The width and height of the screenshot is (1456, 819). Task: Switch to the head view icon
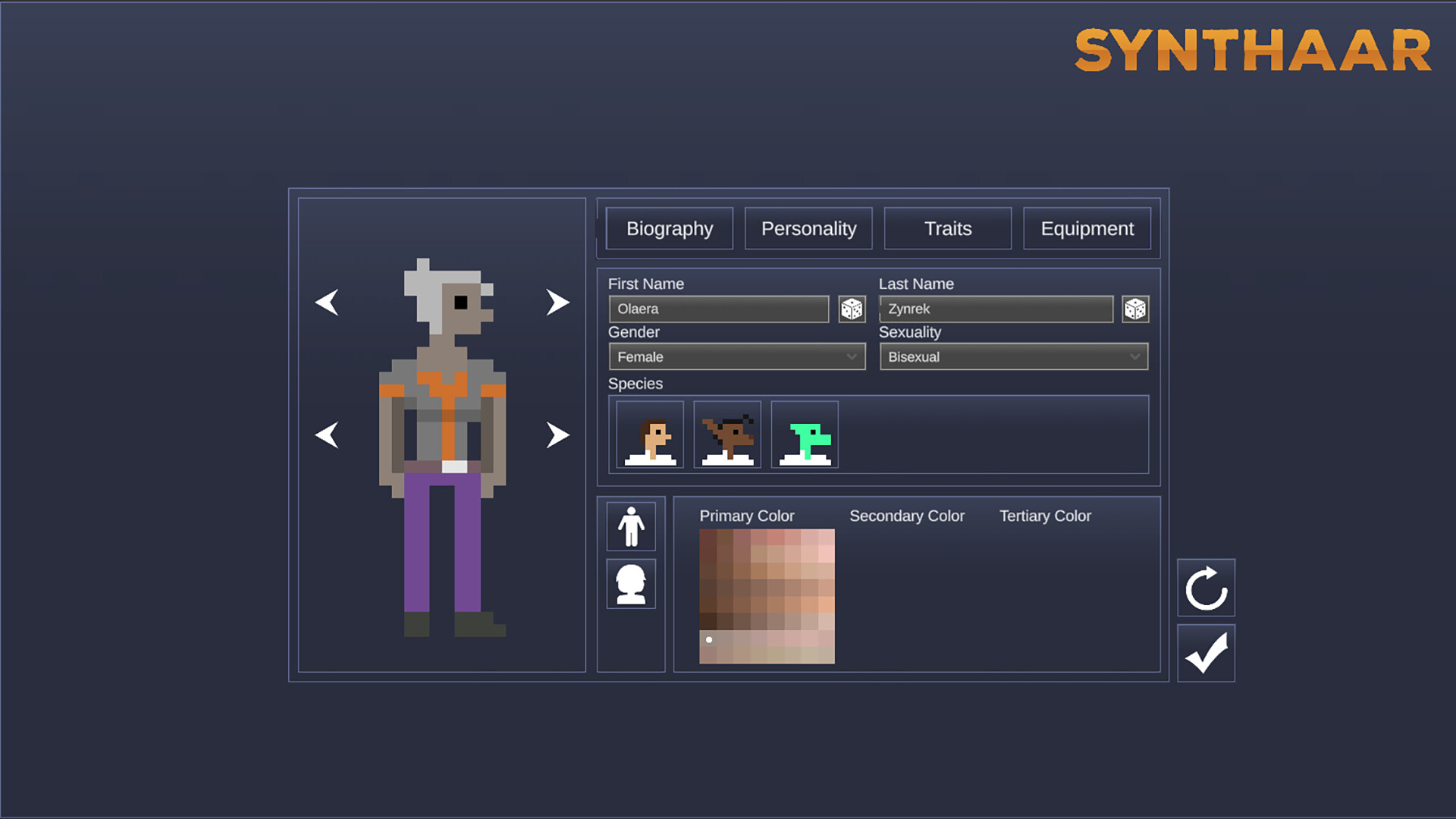(x=631, y=584)
